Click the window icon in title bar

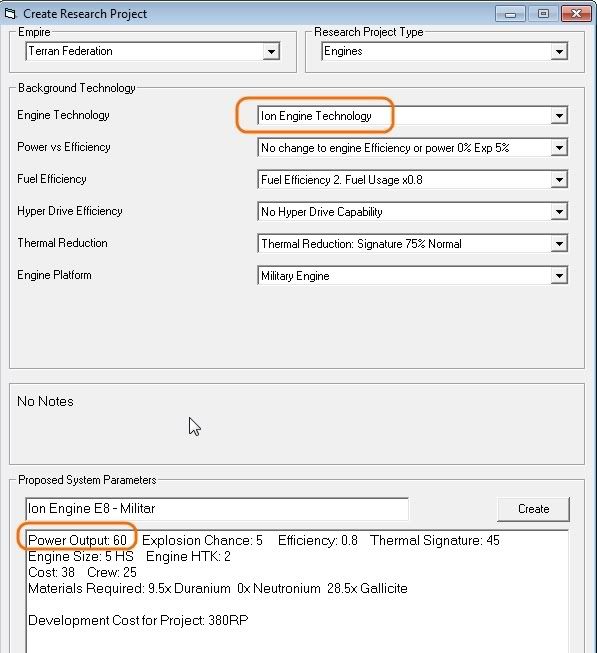tap(10, 13)
